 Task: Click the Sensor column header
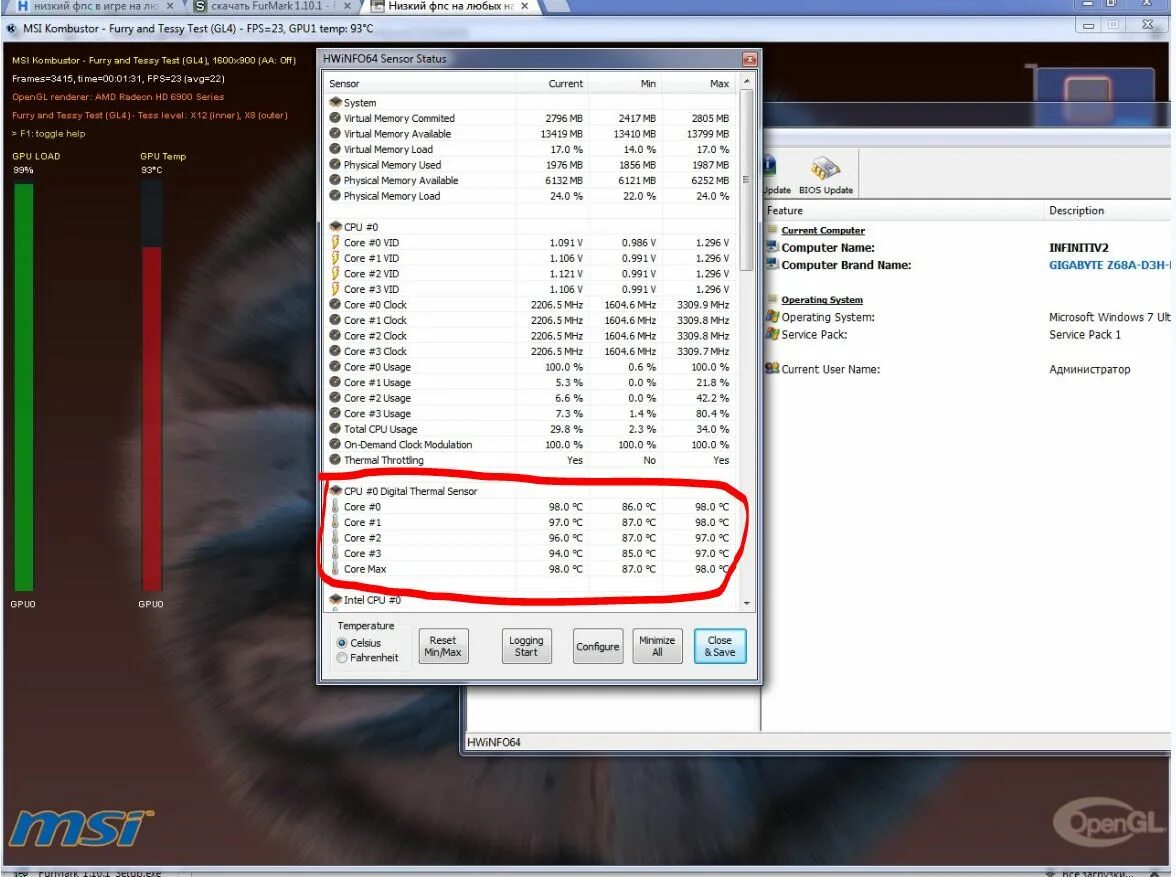tap(419, 83)
